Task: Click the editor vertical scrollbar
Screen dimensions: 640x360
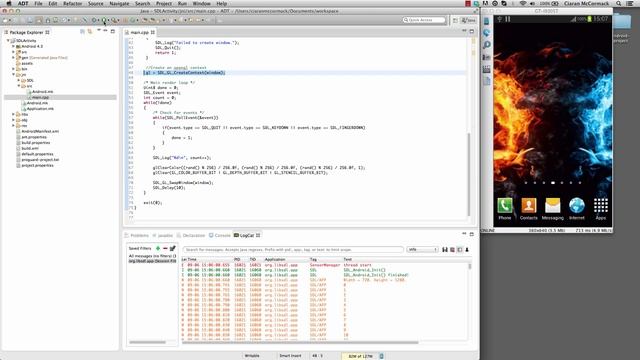Action: point(469,174)
